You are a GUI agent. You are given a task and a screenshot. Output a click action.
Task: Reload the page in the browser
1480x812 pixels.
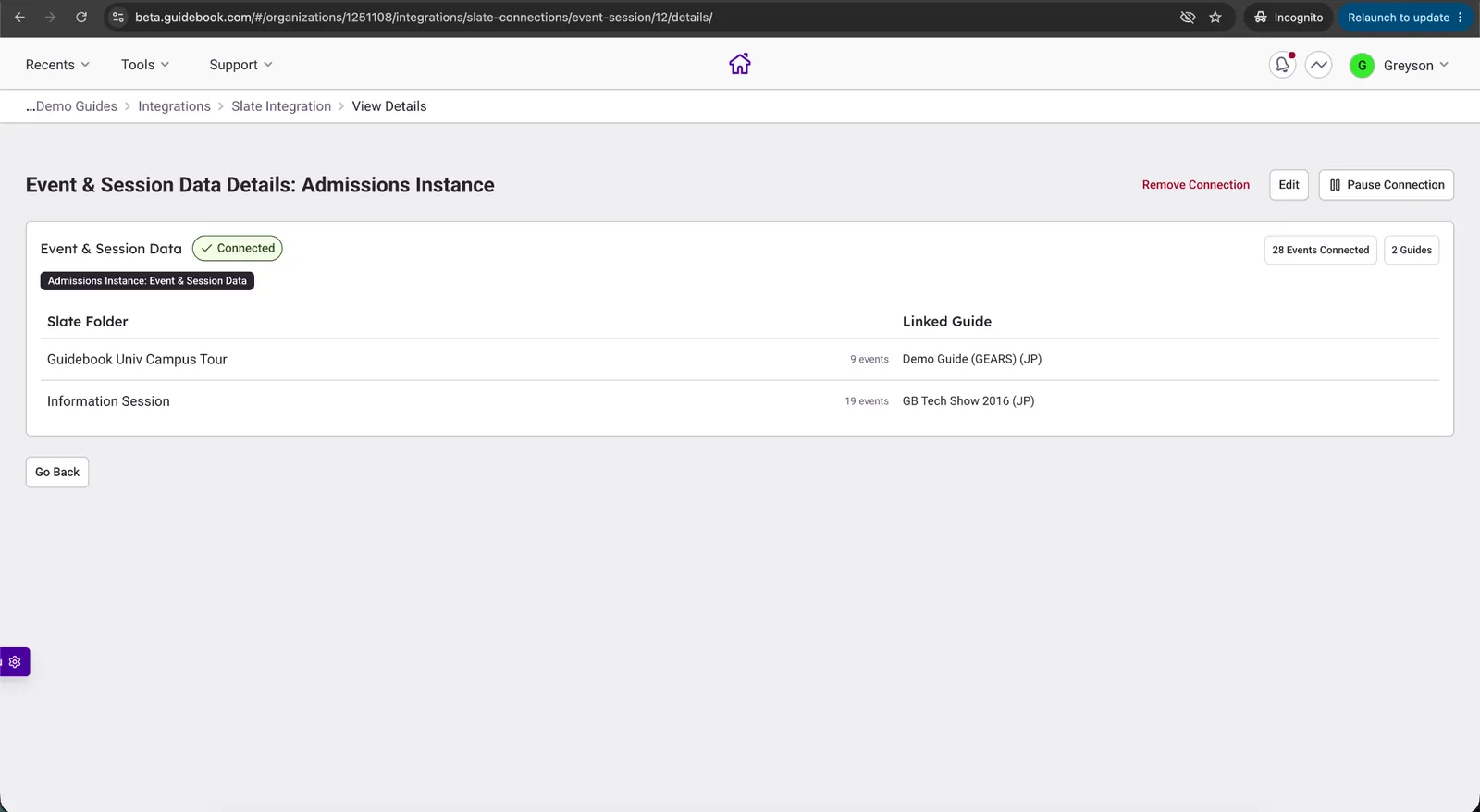(x=81, y=18)
